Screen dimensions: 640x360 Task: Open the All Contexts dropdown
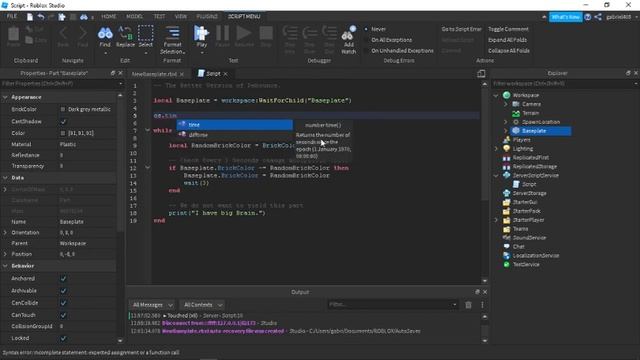pos(202,305)
